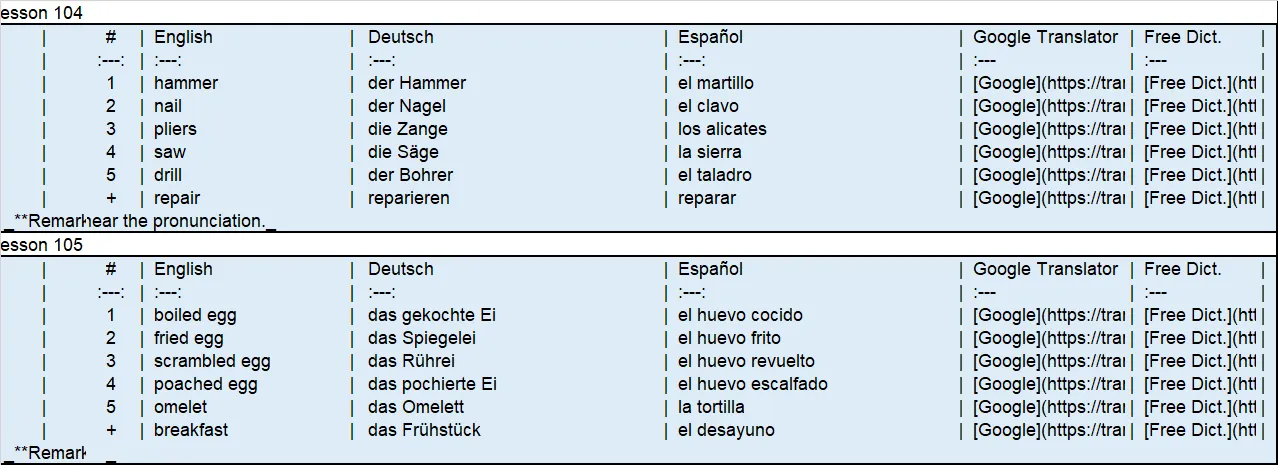Click the Lesson 104 title row

tap(639, 13)
